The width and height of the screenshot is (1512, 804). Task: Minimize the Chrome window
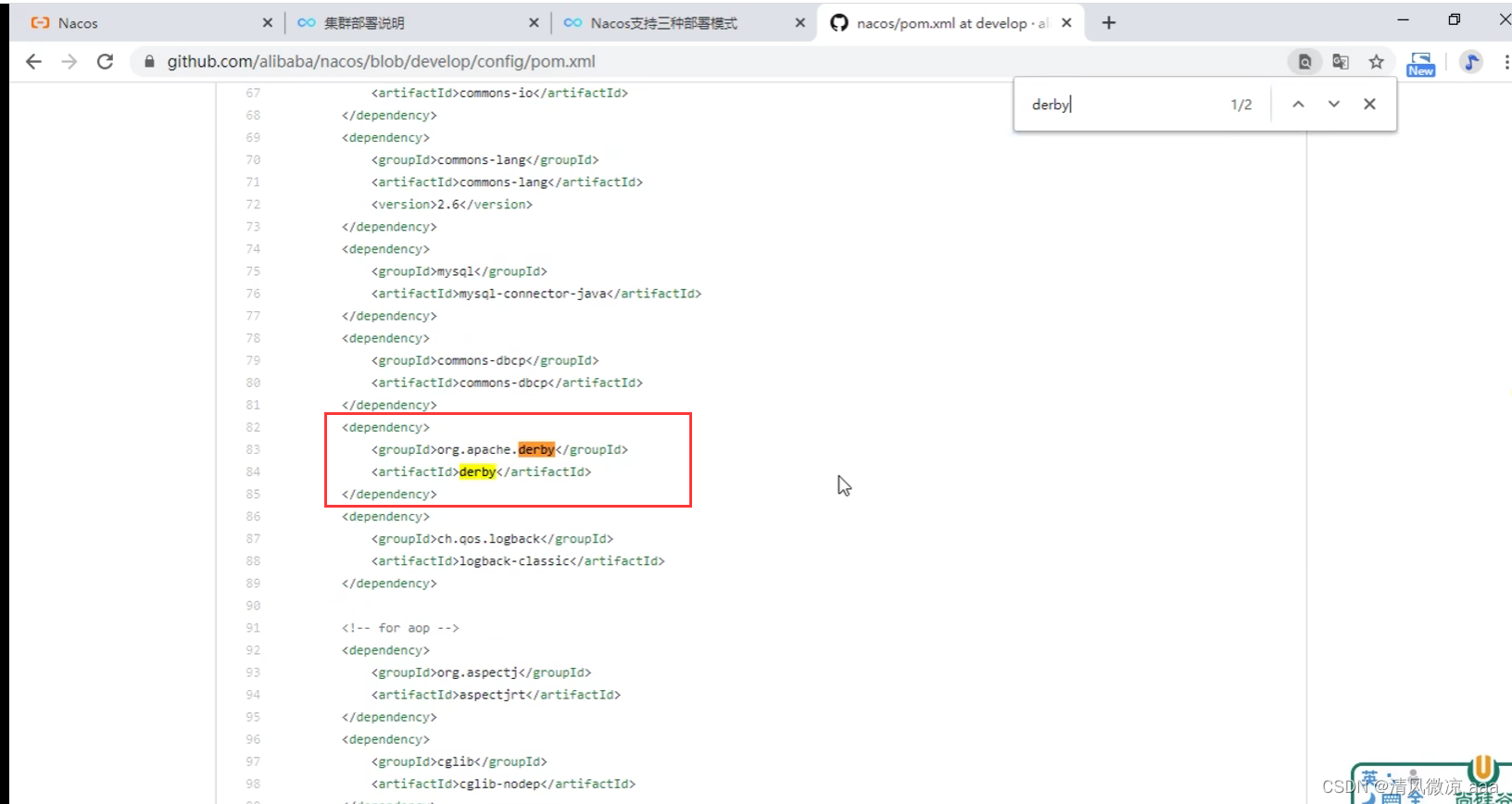click(x=1403, y=19)
